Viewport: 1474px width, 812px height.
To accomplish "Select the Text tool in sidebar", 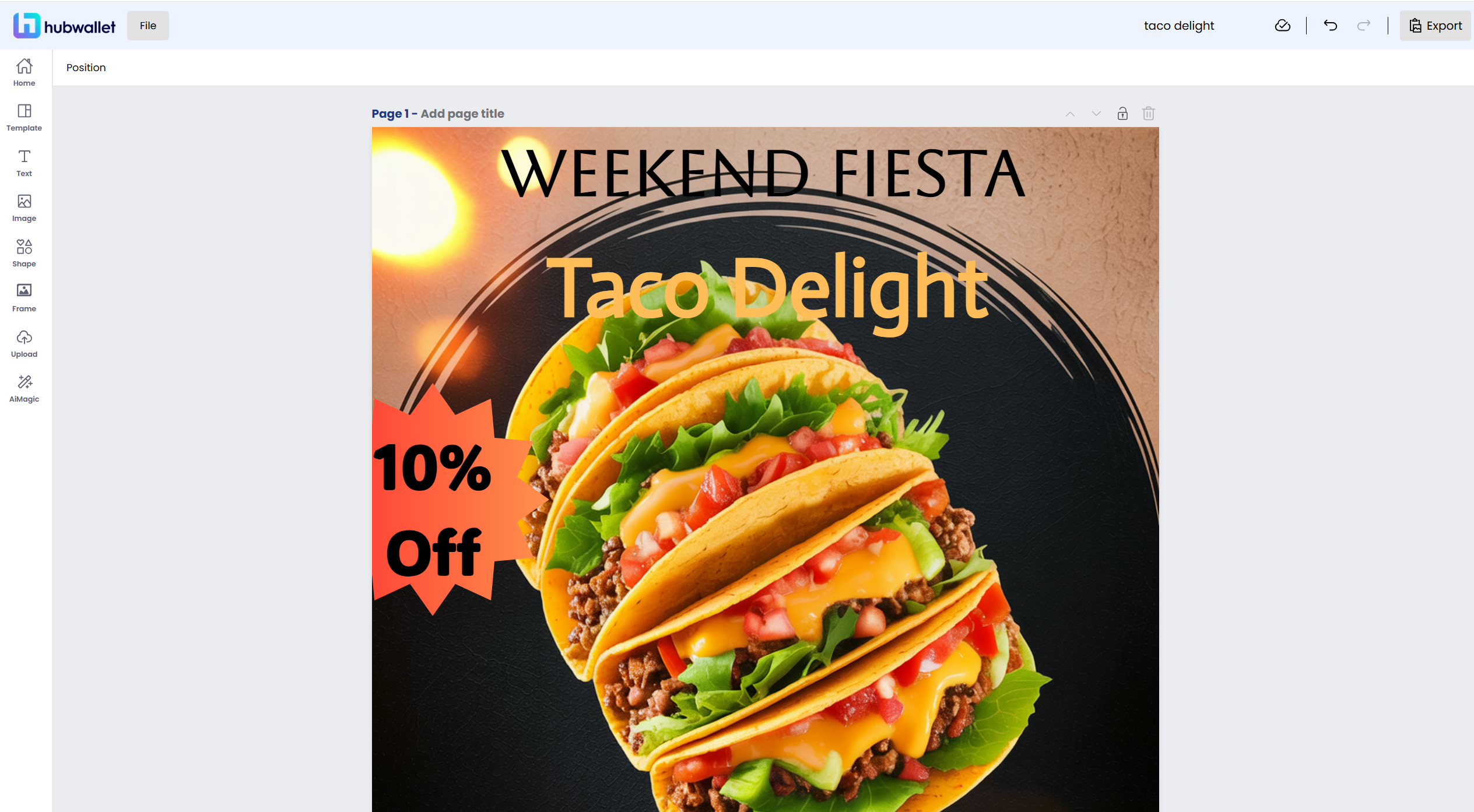I will (x=24, y=163).
